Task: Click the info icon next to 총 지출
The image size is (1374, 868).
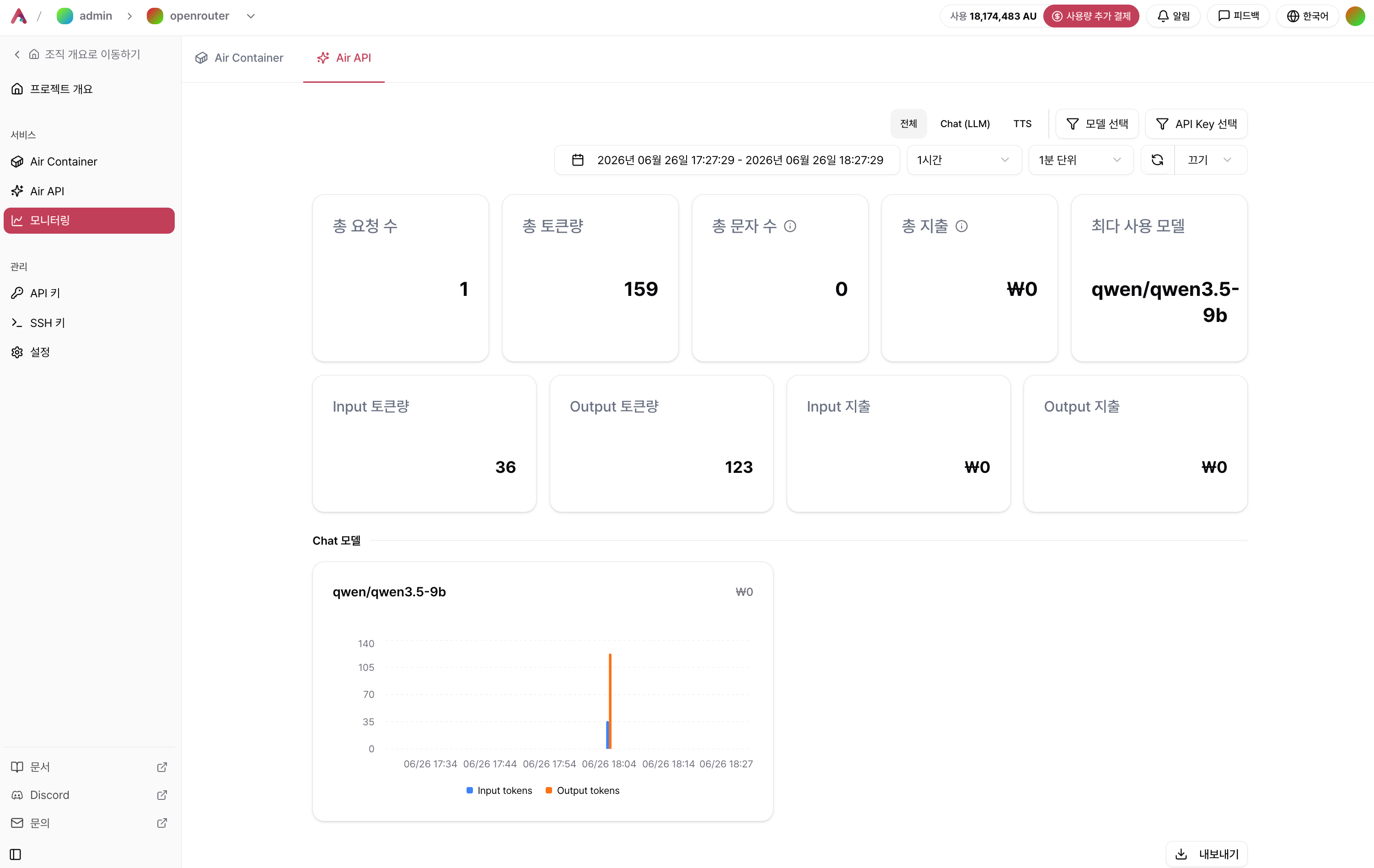Action: pos(961,226)
